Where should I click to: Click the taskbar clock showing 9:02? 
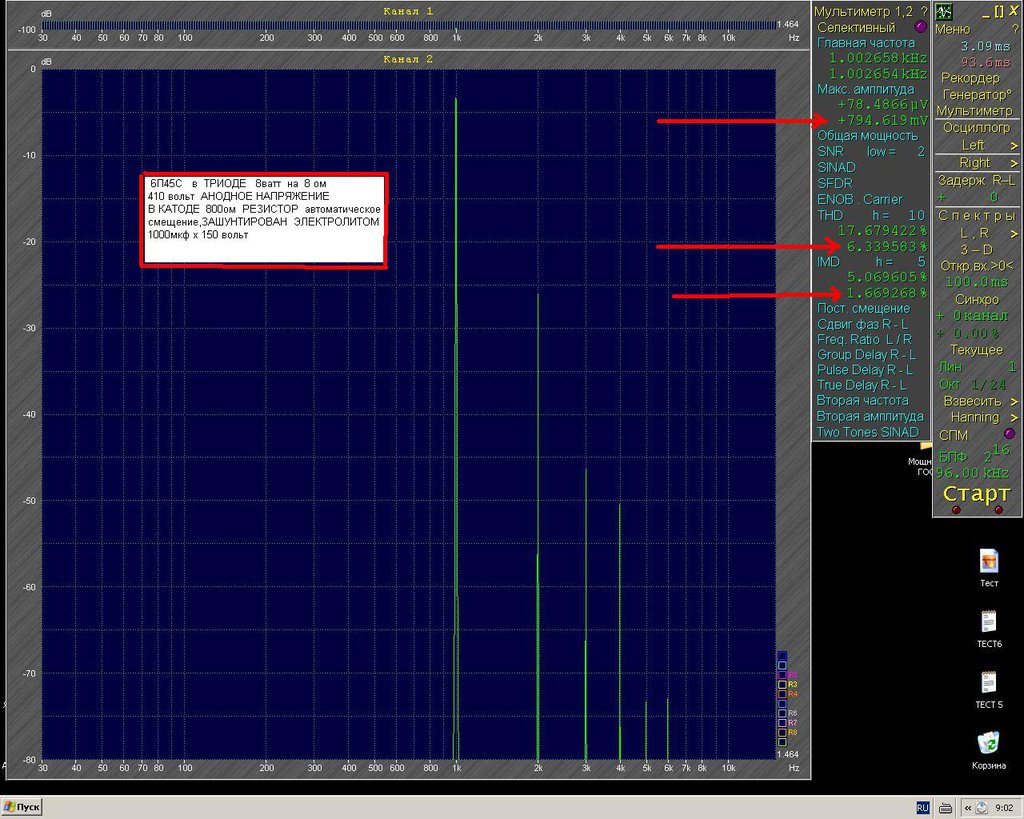coord(1004,808)
